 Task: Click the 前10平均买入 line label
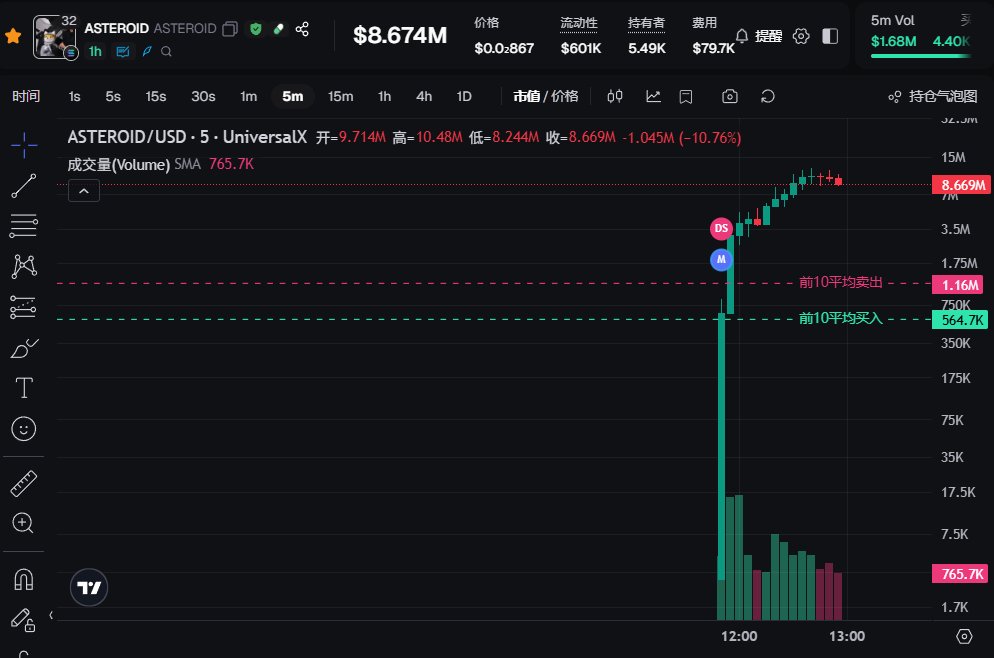tap(841, 318)
